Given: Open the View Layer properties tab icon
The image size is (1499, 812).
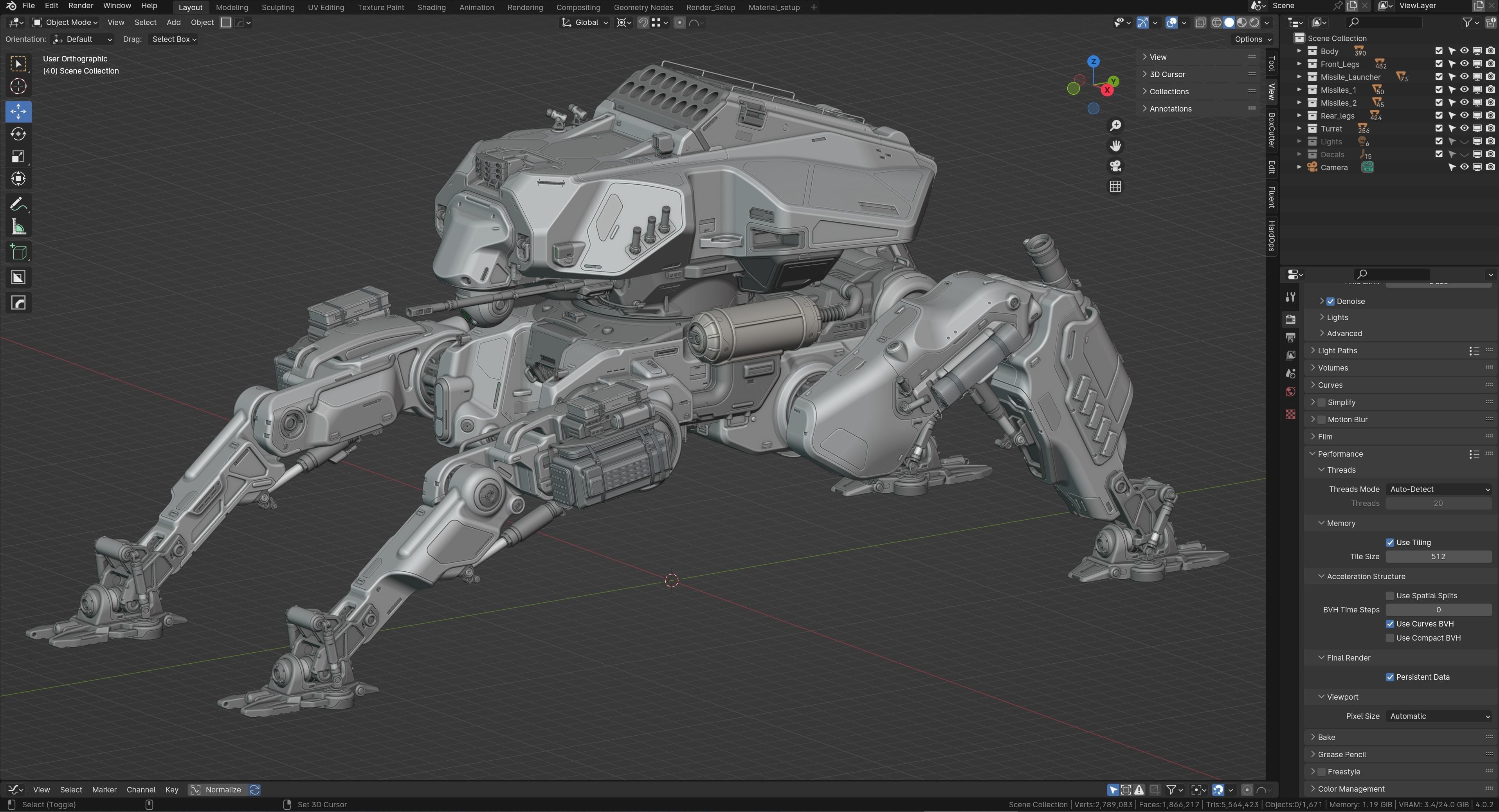Looking at the screenshot, I should (1290, 355).
